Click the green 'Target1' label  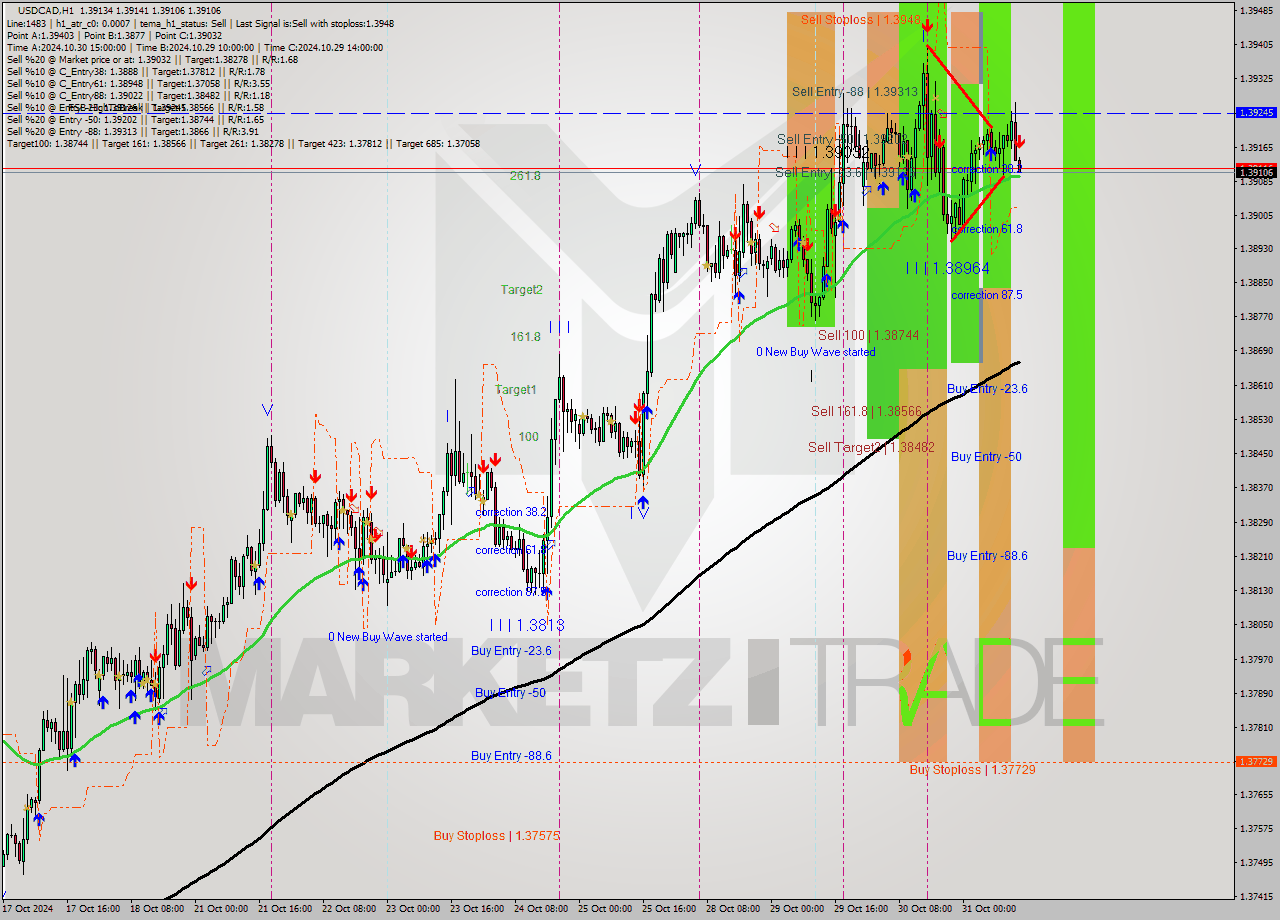[x=516, y=389]
